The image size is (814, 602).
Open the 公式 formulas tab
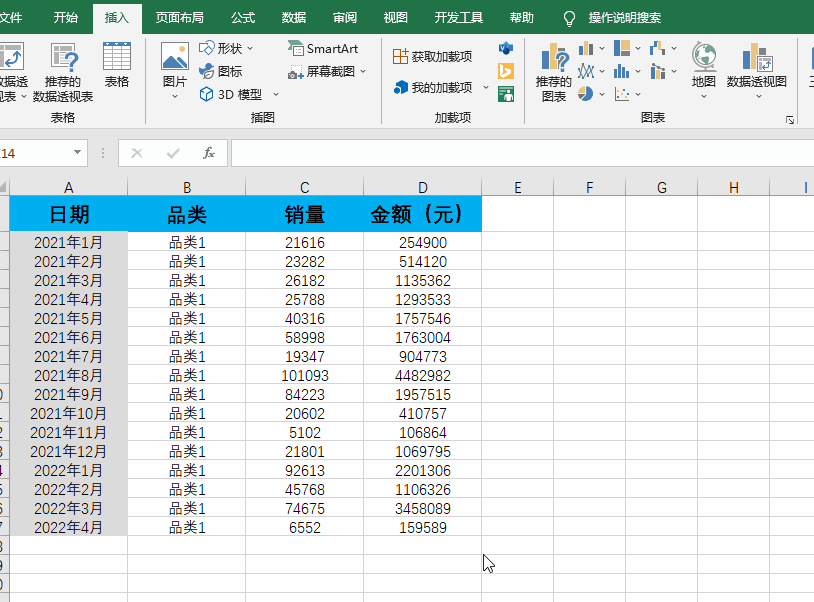pyautogui.click(x=243, y=18)
